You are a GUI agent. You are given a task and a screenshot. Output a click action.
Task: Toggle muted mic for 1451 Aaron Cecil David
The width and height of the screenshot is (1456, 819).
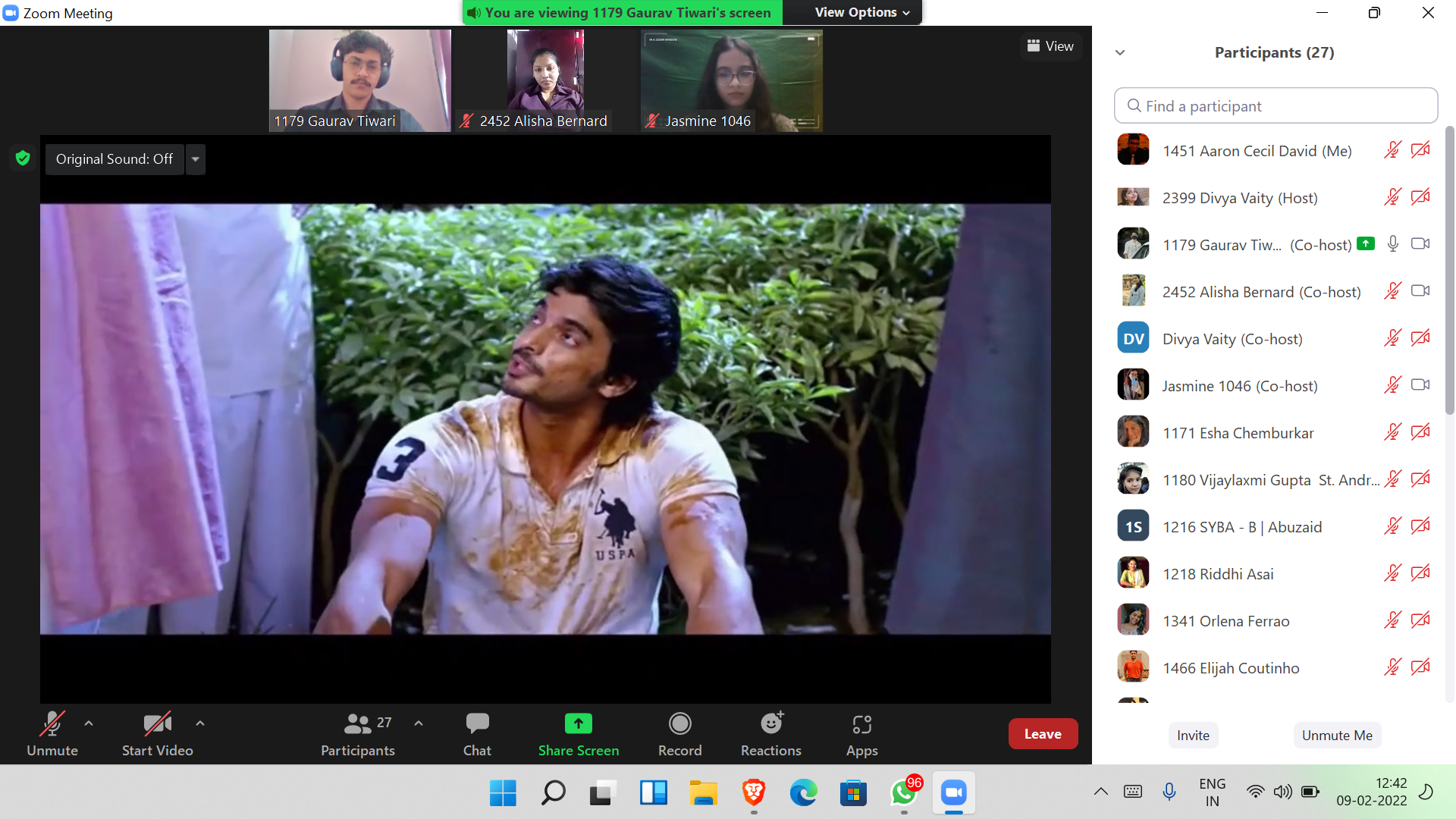pyautogui.click(x=1393, y=150)
